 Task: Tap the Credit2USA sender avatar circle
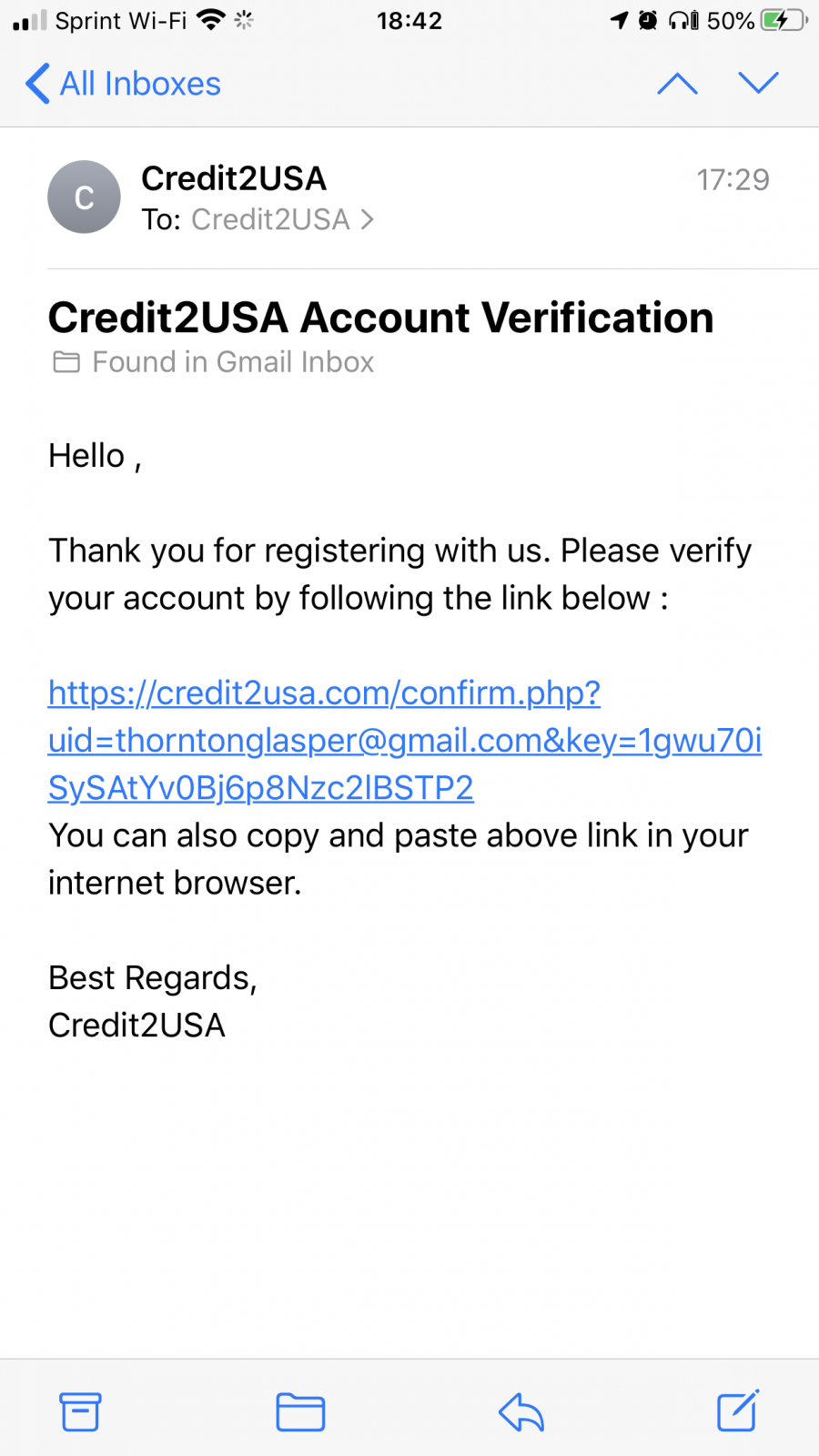click(84, 197)
